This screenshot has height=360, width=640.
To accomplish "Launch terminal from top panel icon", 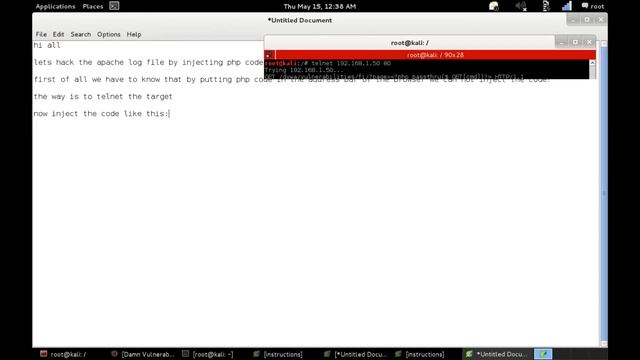I will coord(114,6).
